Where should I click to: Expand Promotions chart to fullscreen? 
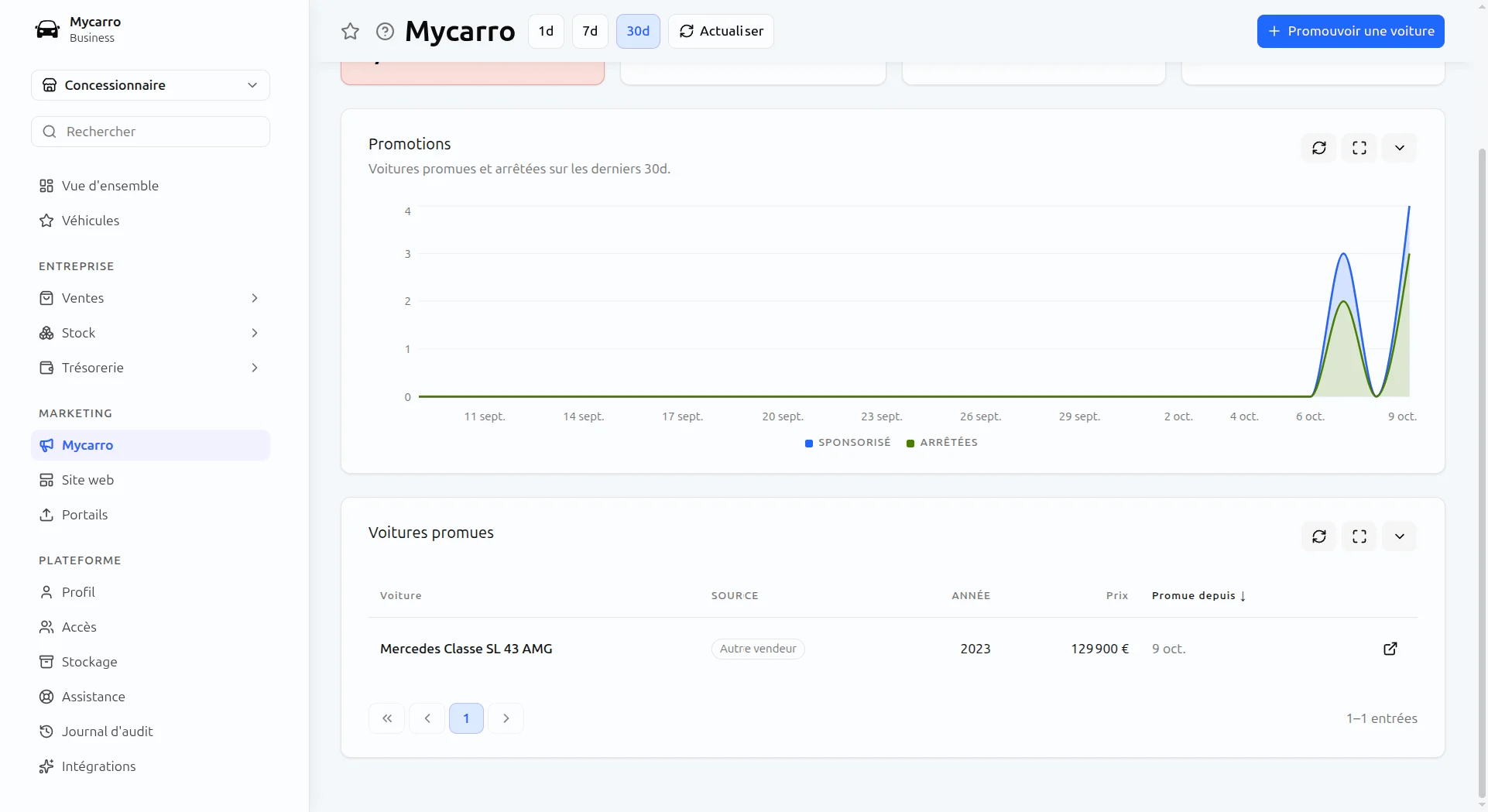point(1359,148)
